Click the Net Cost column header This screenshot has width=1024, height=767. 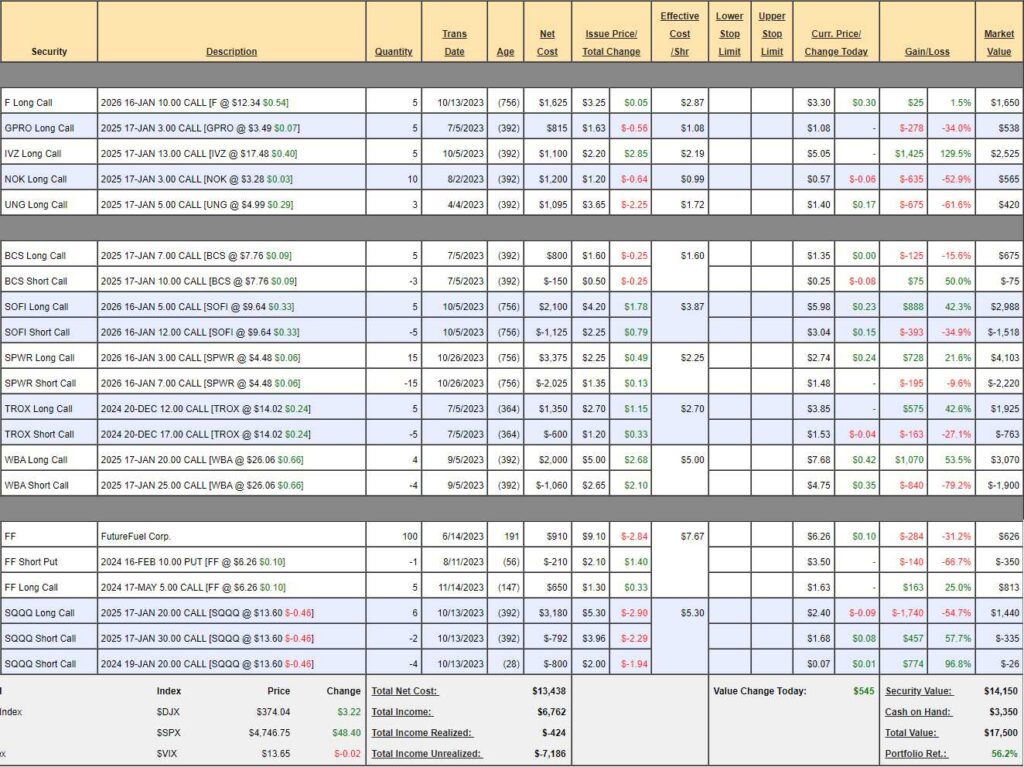point(547,43)
